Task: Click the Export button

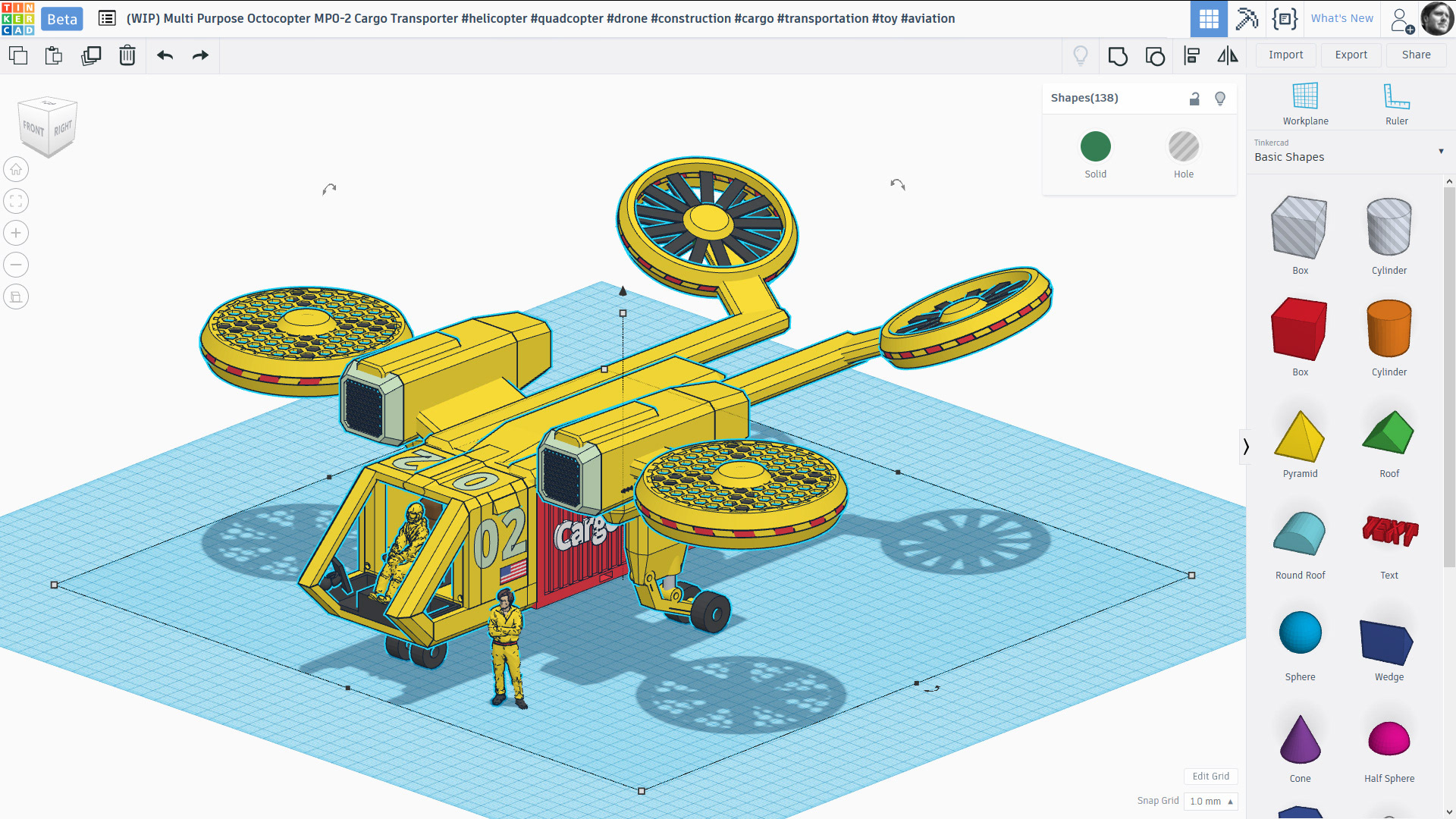Action: click(1351, 55)
